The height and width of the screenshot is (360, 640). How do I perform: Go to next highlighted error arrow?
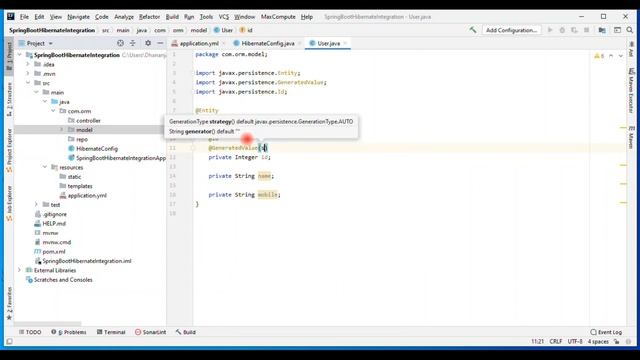pos(621,56)
